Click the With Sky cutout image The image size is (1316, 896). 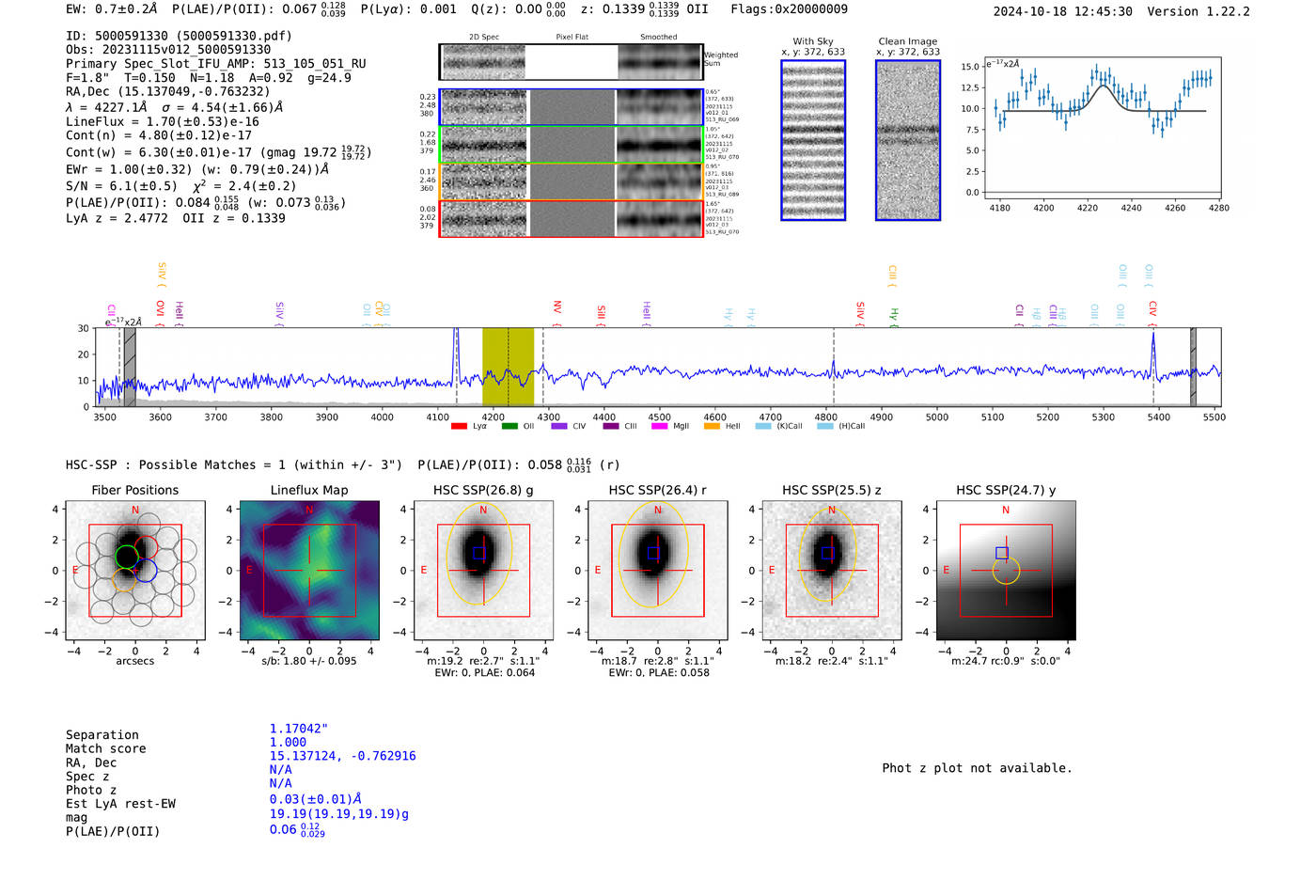(813, 140)
